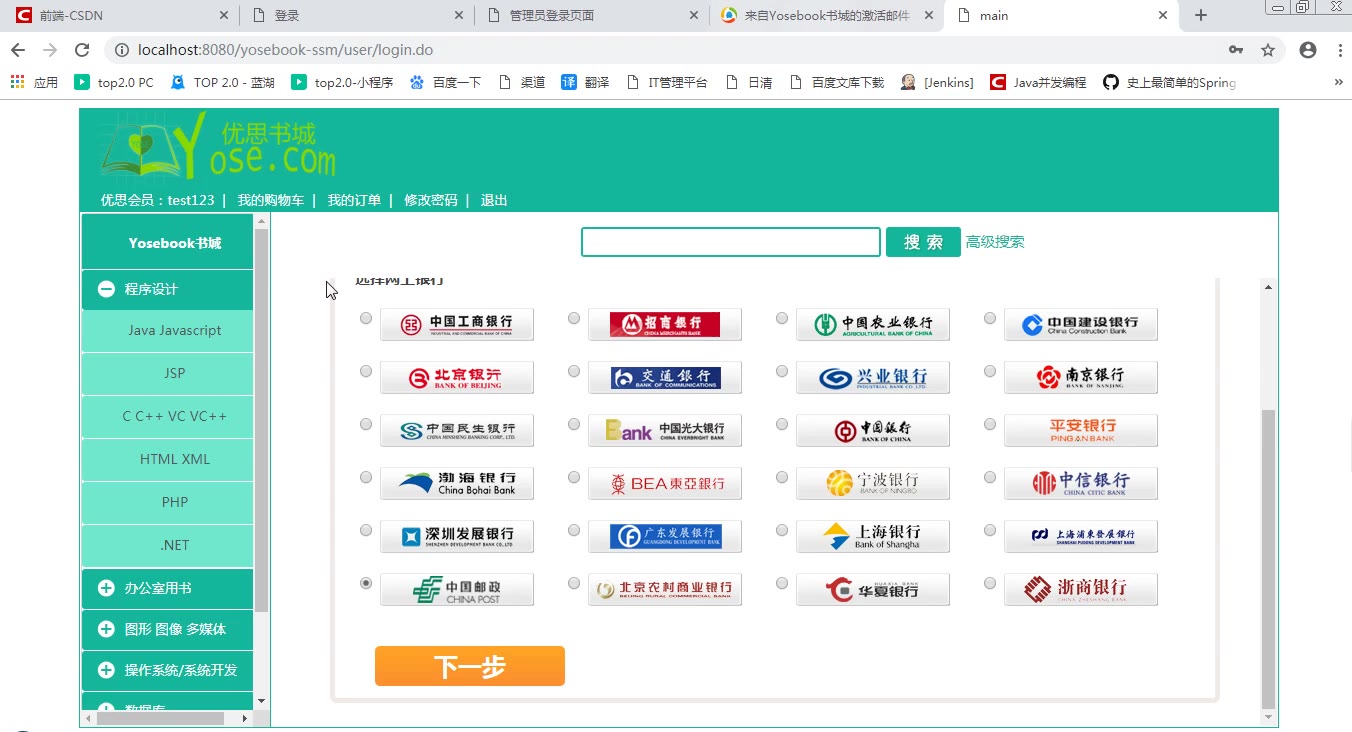Select the Bank of Beijing radio button

point(366,371)
